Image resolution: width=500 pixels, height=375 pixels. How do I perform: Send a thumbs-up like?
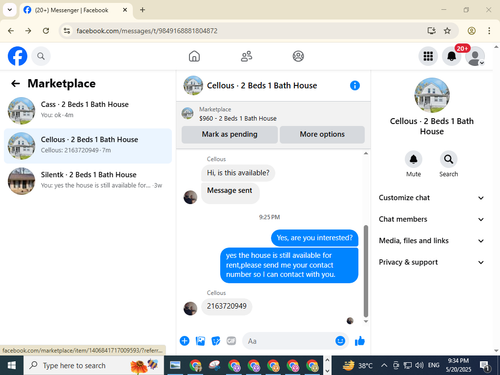tap(360, 341)
